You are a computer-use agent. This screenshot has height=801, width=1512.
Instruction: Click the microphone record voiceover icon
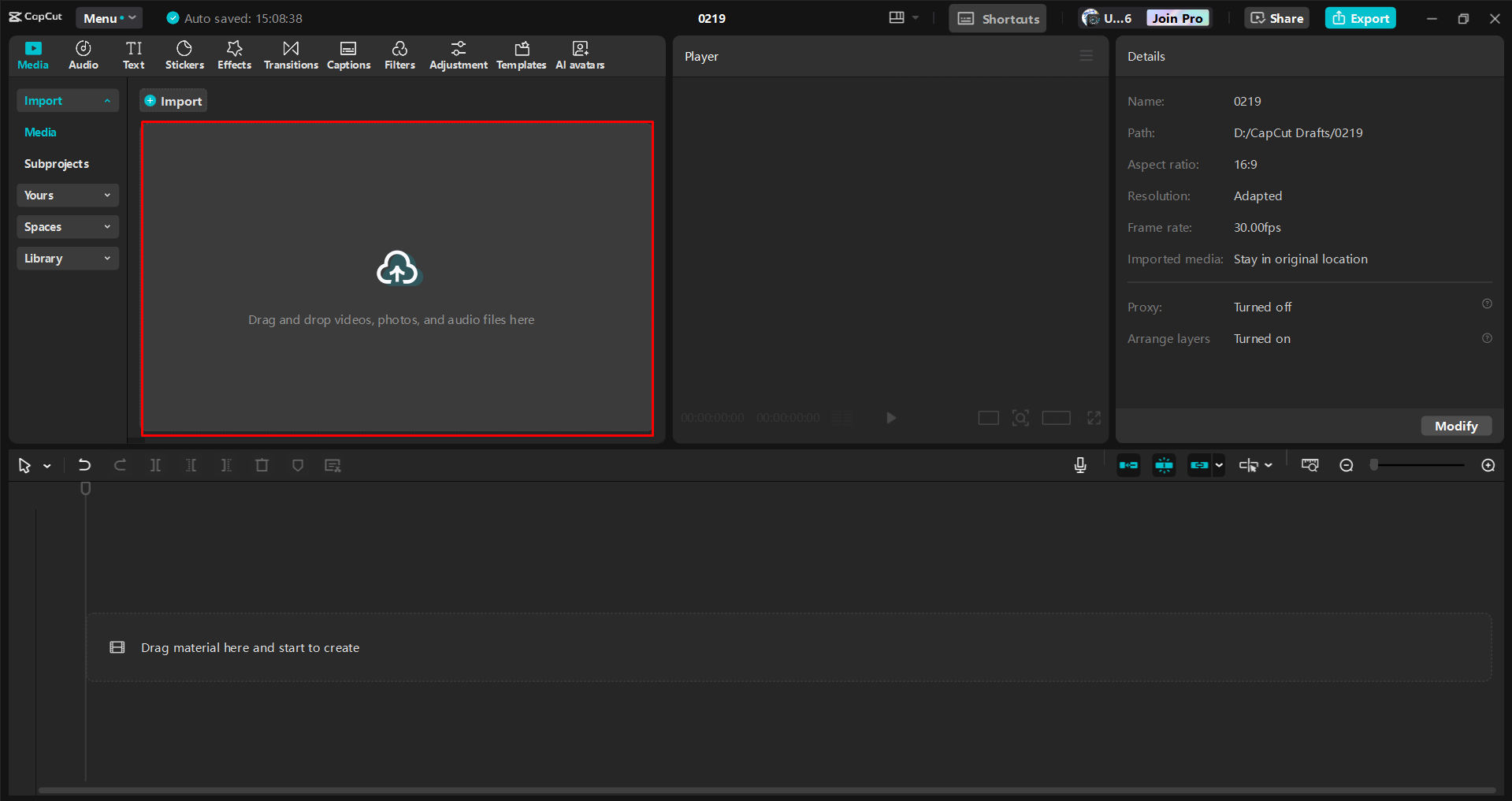1080,465
